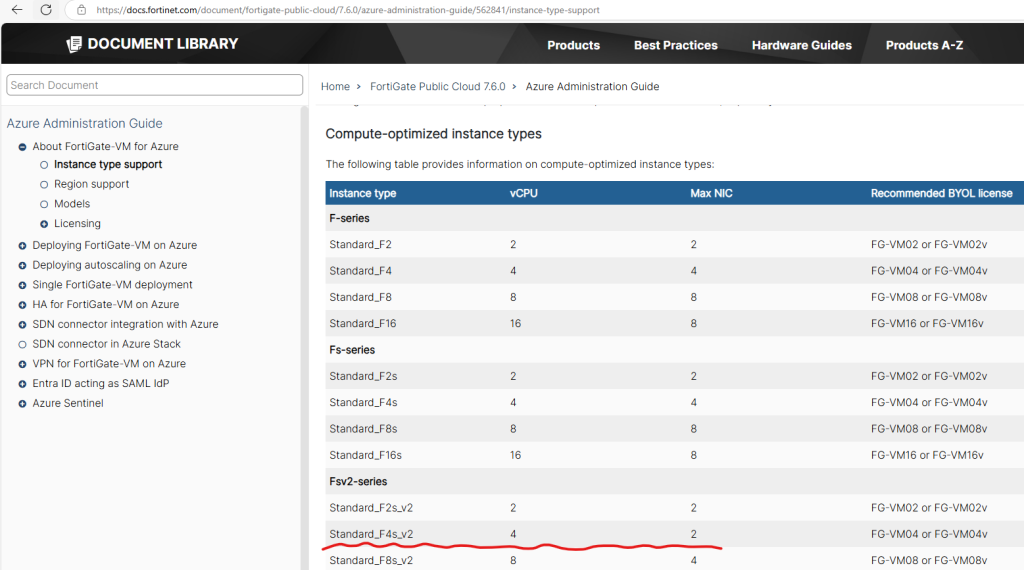Go to Home breadcrumb link
This screenshot has width=1024, height=570.
point(335,87)
